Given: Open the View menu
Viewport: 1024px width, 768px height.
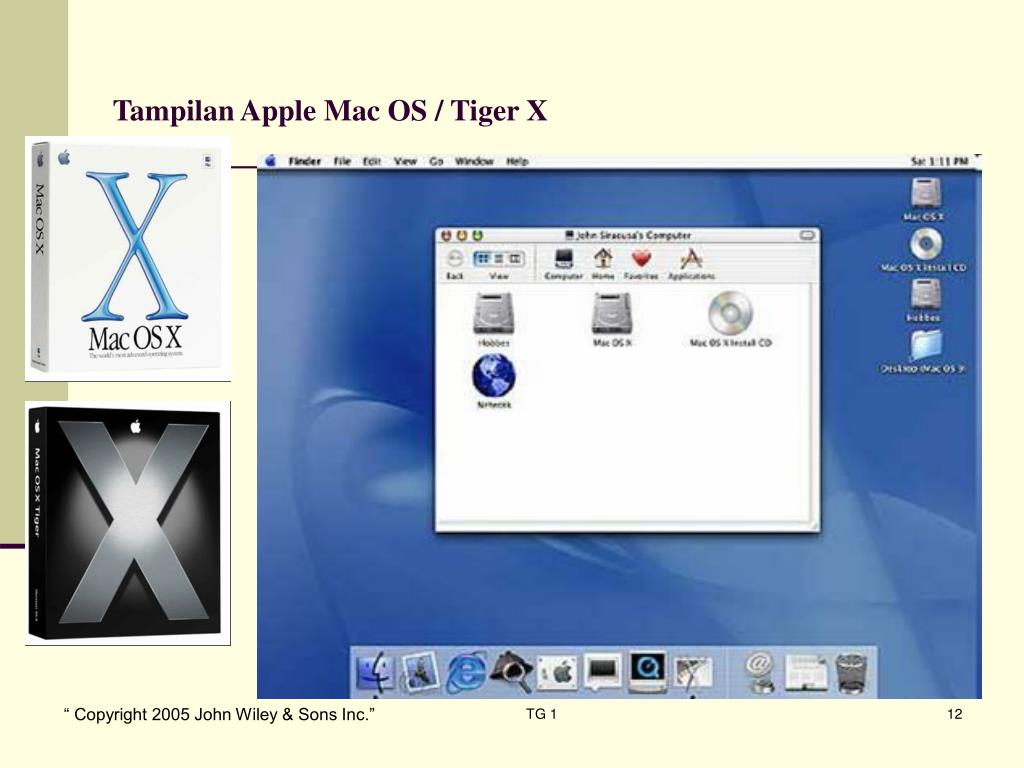Looking at the screenshot, I should (405, 161).
